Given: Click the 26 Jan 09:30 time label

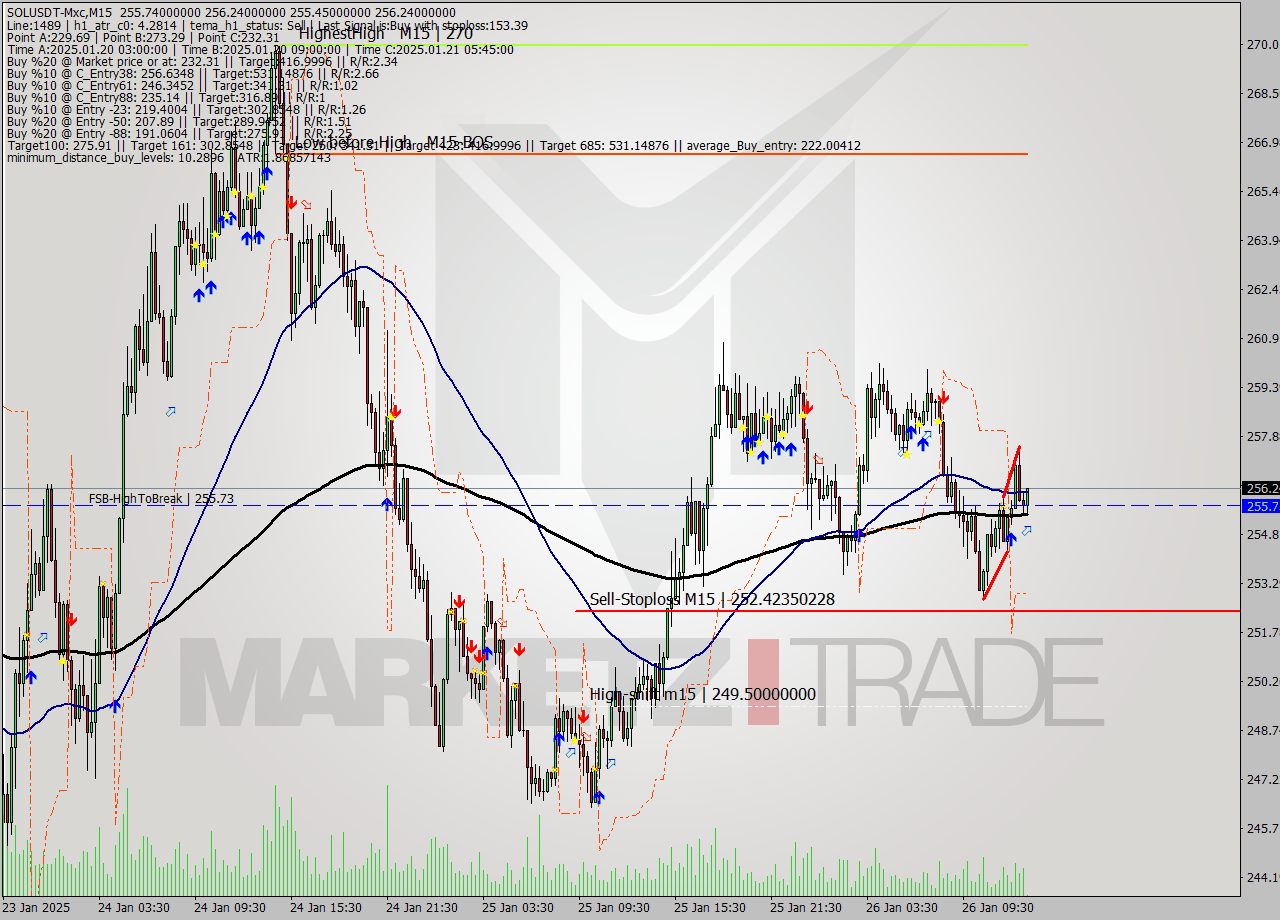Looking at the screenshot, I should tap(997, 908).
